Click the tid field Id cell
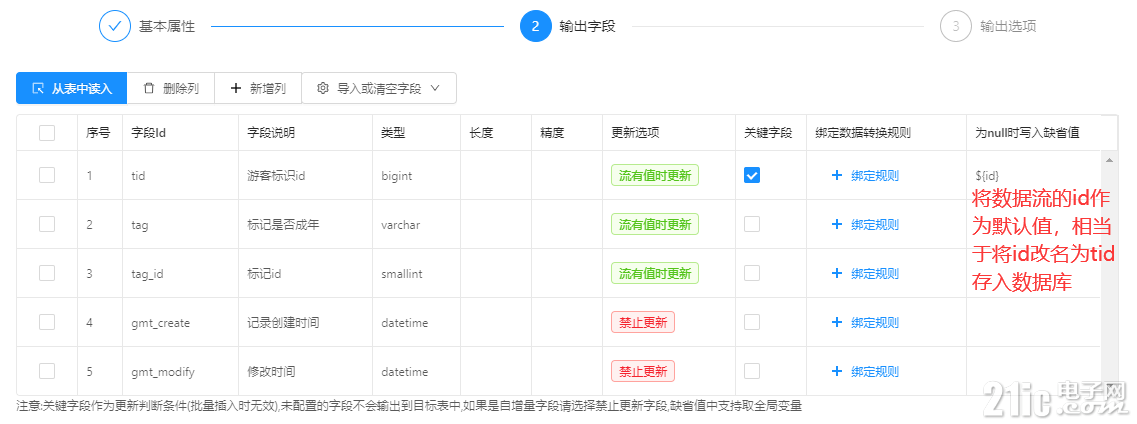 (181, 175)
